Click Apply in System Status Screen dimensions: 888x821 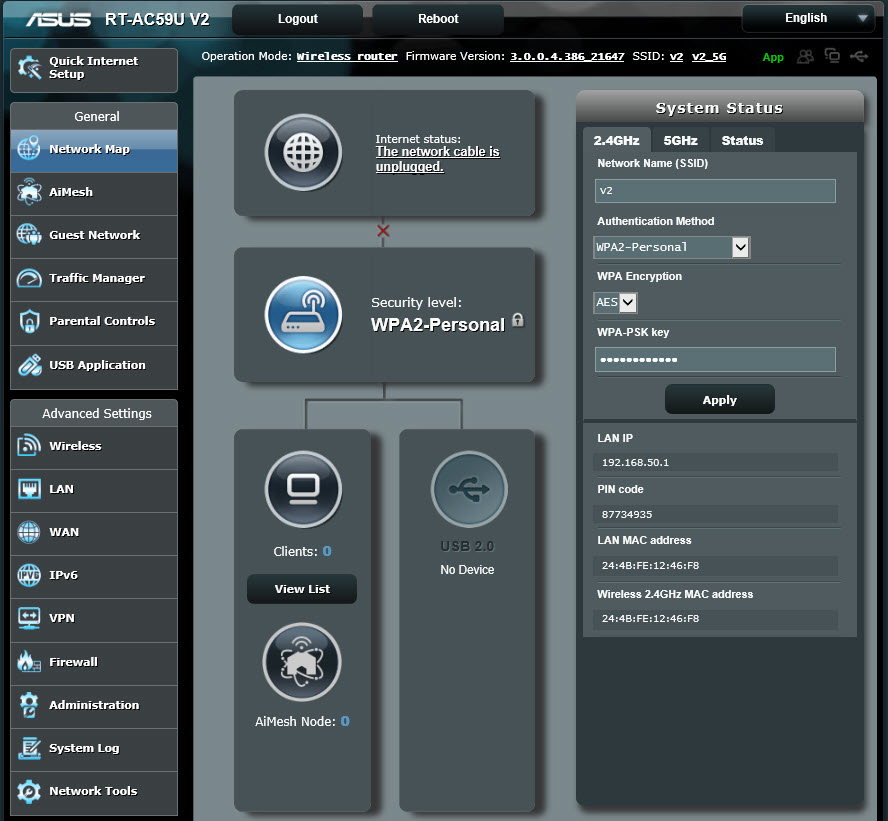click(719, 400)
